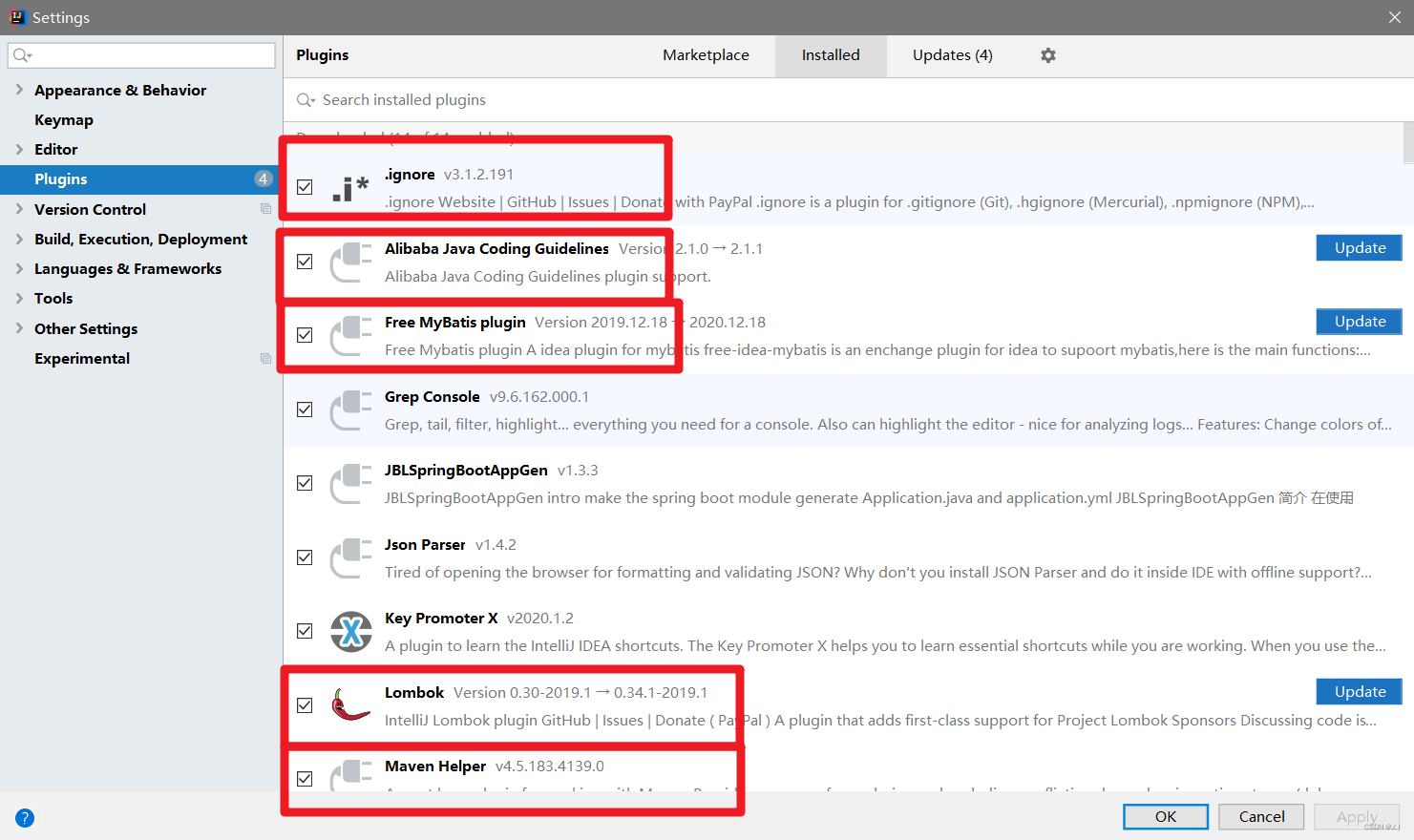
Task: Click the project-level icon next to Version Control
Action: click(265, 209)
